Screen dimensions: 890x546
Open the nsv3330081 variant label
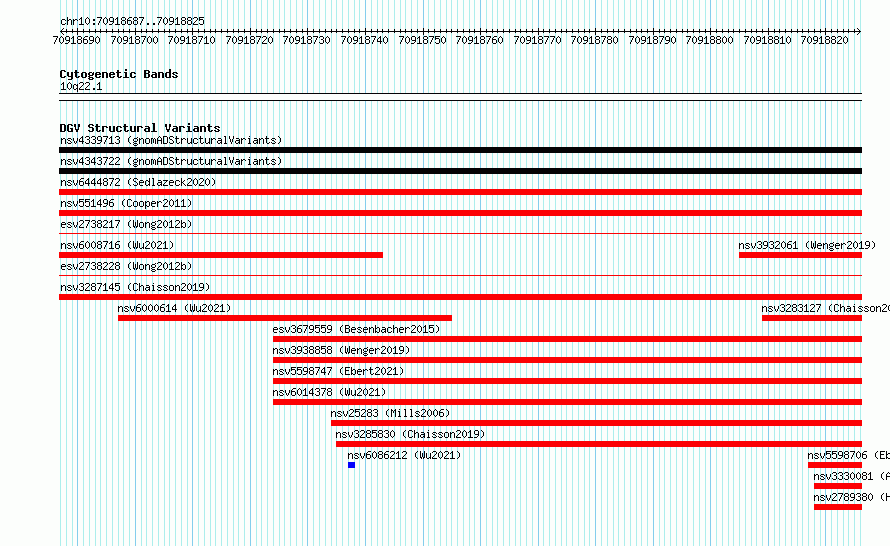point(851,476)
